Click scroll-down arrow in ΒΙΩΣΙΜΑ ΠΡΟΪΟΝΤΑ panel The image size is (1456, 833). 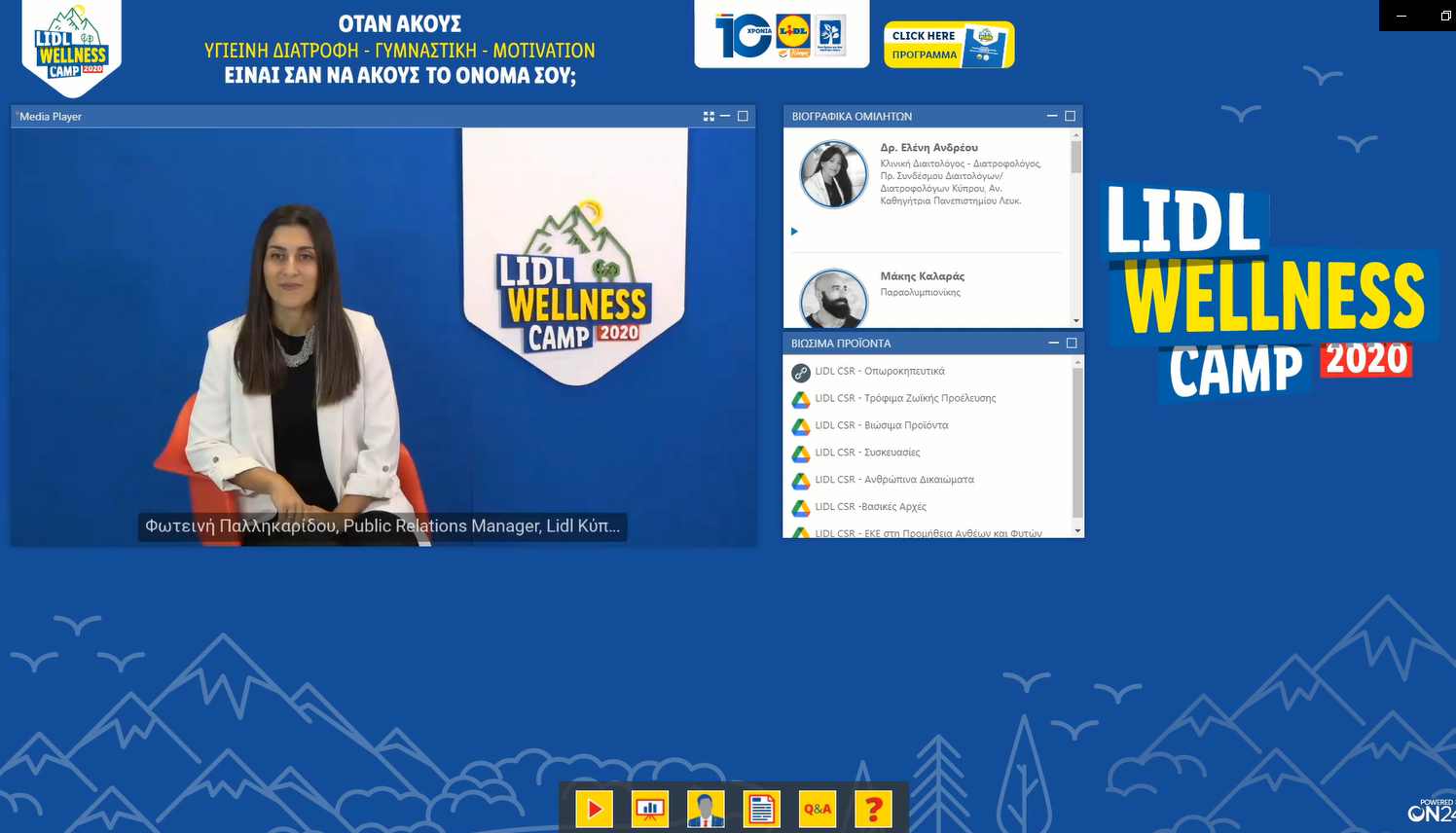[1077, 531]
